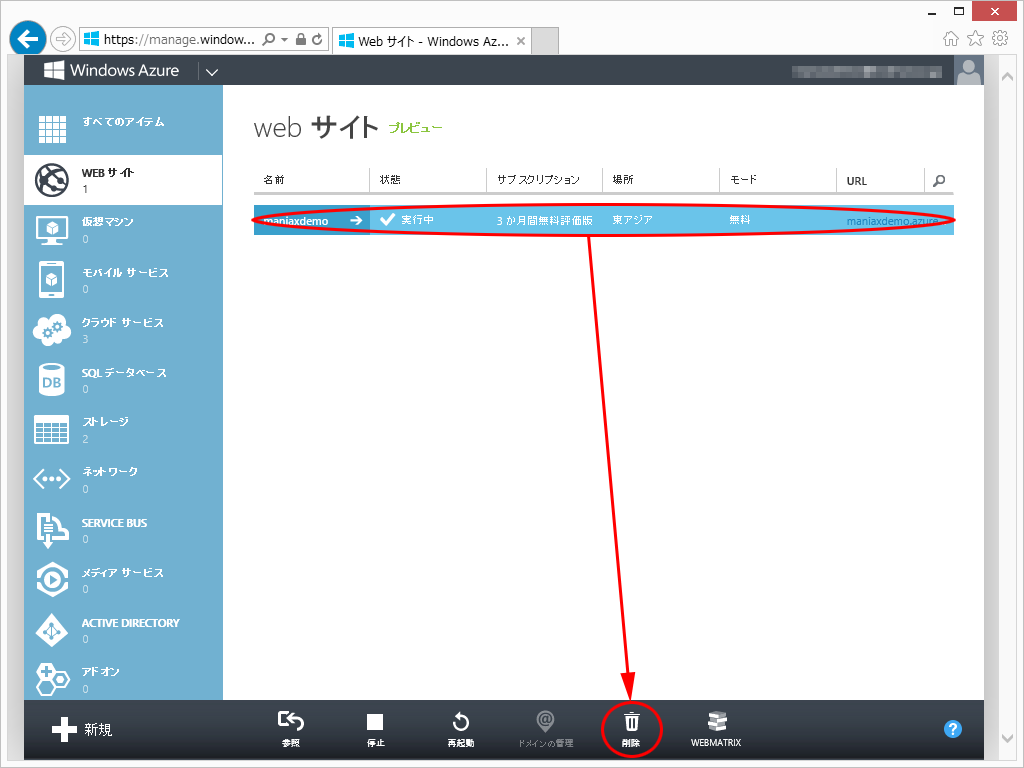Open the WEBMATRIX icon
Screen dimensions: 1024x768
pos(716,721)
